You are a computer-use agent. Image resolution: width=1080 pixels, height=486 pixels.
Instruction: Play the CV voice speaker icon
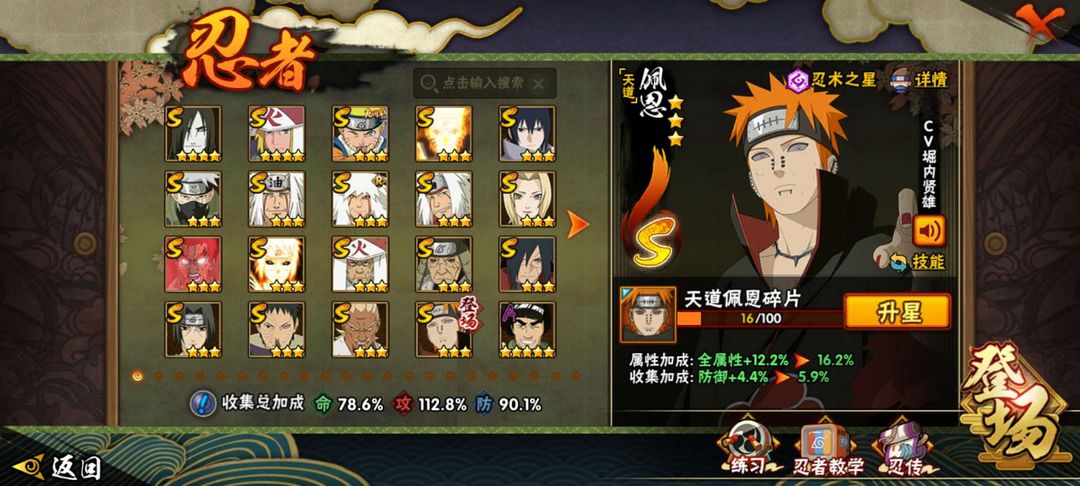[928, 231]
